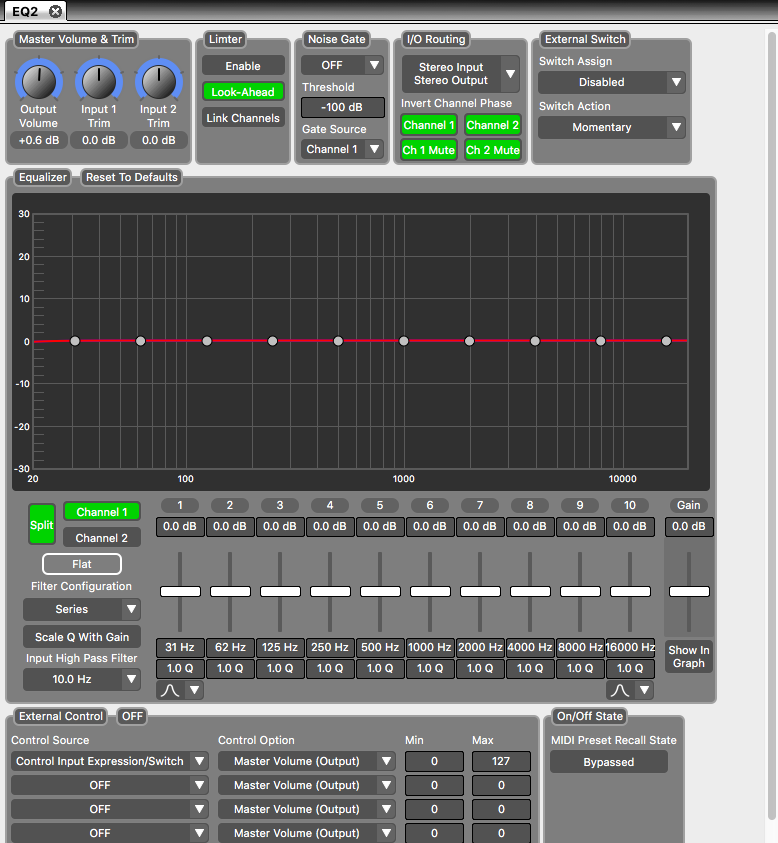Open the band 1 filter type dropdown arrow

click(195, 690)
